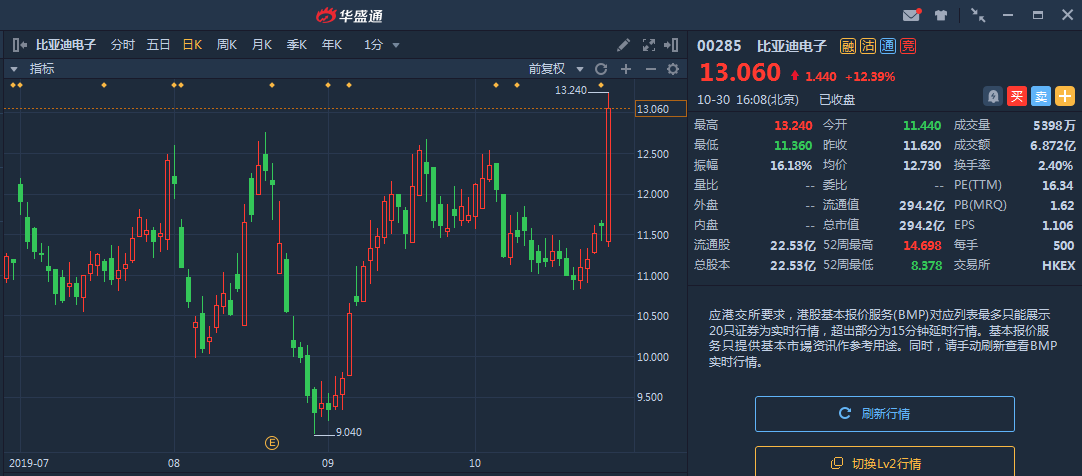Click the 交易所 value HKEX
Screen dimensions: 1082x476
(1059, 265)
